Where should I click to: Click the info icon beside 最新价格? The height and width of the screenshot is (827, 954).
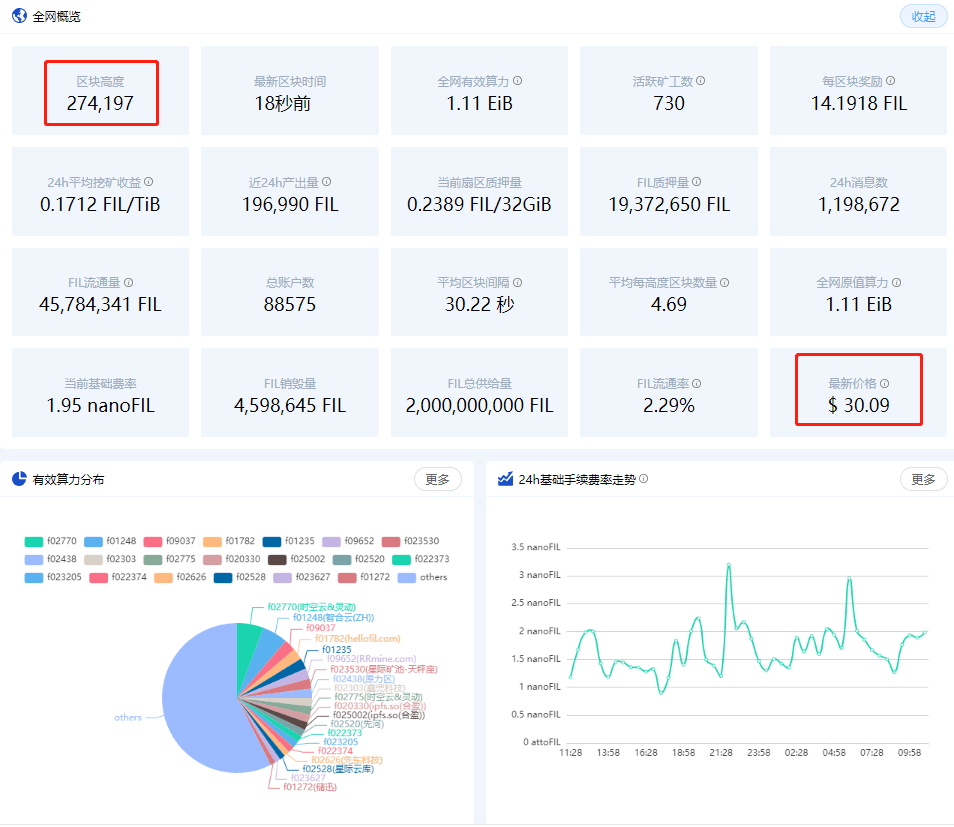(884, 383)
